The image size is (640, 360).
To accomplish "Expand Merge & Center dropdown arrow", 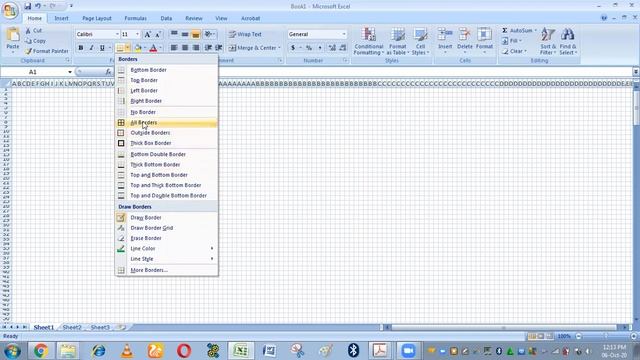I will [x=280, y=48].
